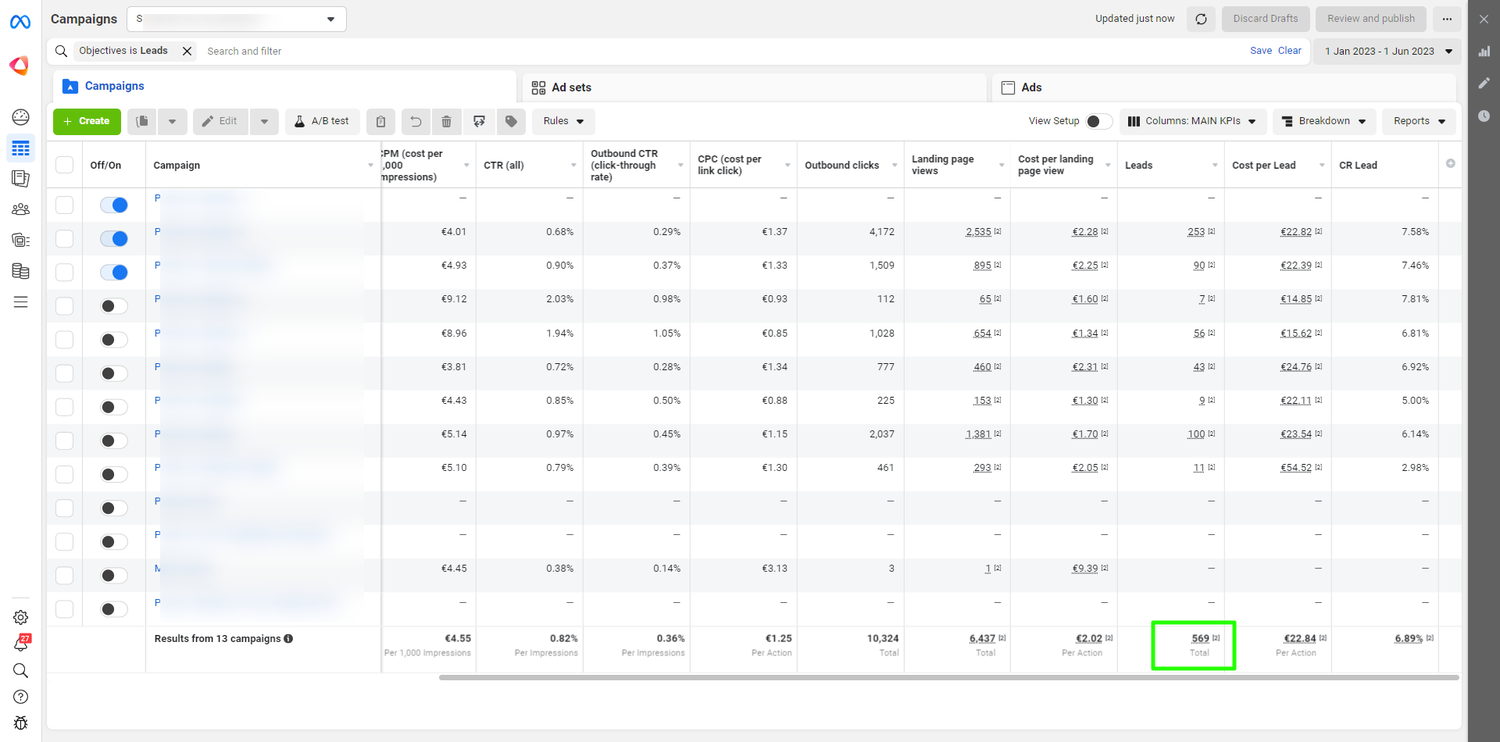Click the 6,437 total landing page views
1500x742 pixels.
coord(982,638)
